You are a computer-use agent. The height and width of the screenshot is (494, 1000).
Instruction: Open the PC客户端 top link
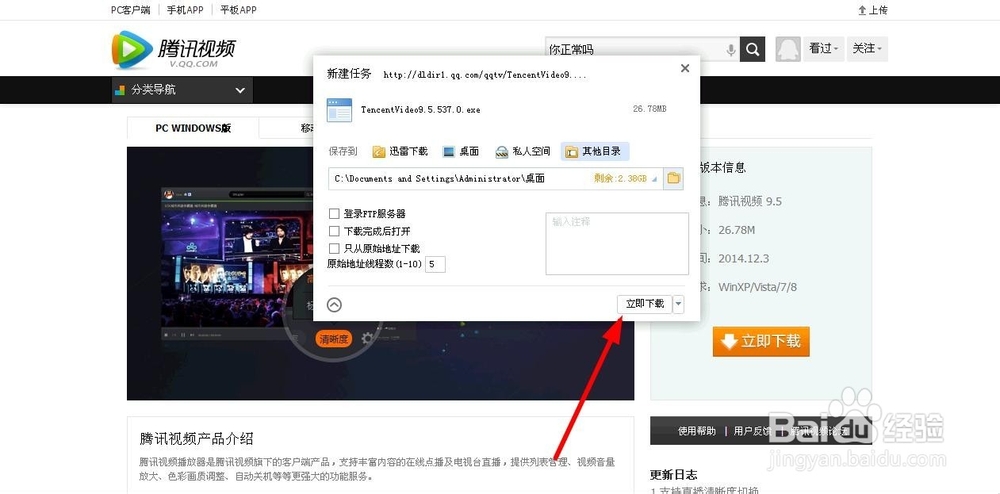click(x=131, y=10)
